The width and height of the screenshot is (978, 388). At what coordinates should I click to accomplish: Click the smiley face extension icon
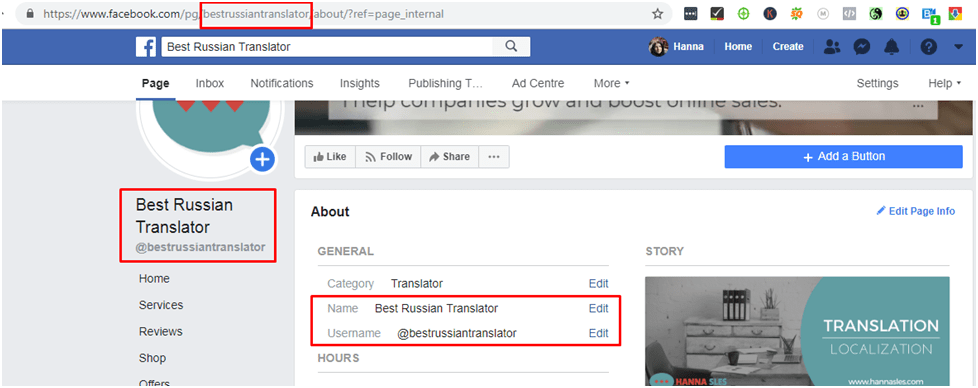[902, 14]
